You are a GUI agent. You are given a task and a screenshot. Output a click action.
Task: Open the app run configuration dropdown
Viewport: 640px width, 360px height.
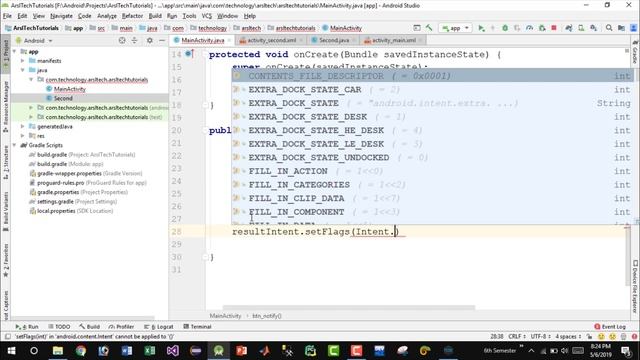coord(456,28)
